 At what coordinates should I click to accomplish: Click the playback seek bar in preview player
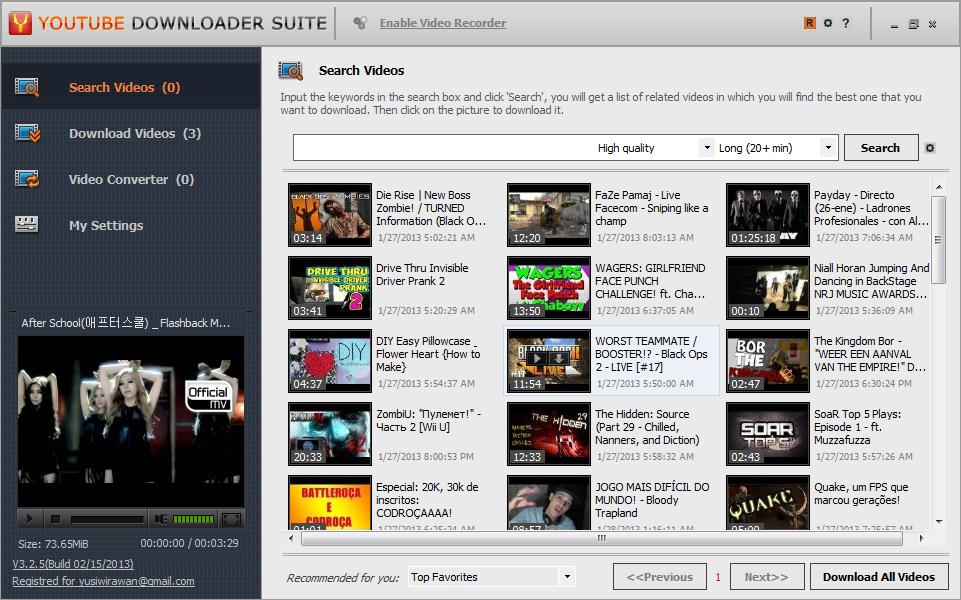pos(107,519)
